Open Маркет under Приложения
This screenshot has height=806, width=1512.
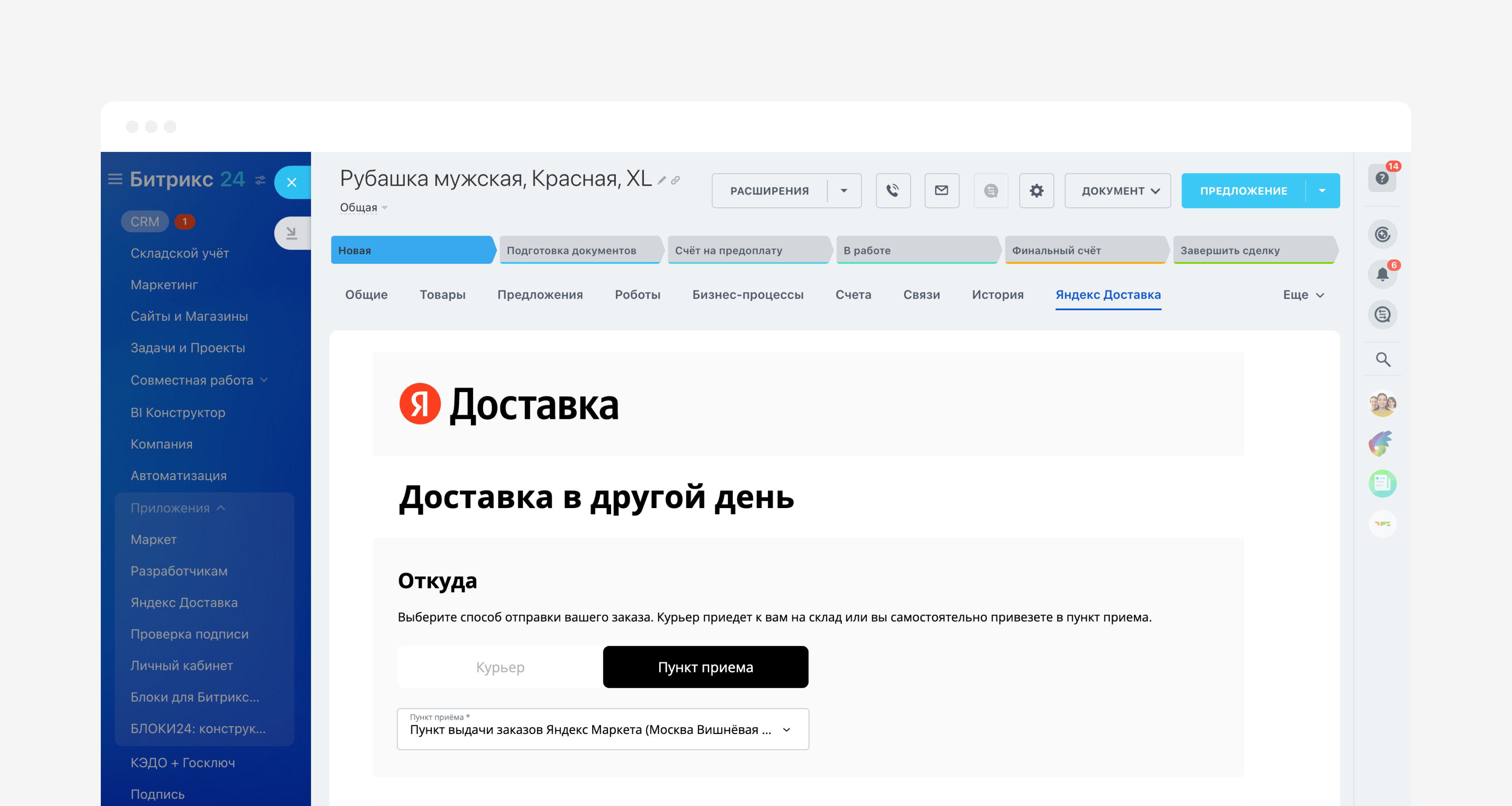pos(153,540)
